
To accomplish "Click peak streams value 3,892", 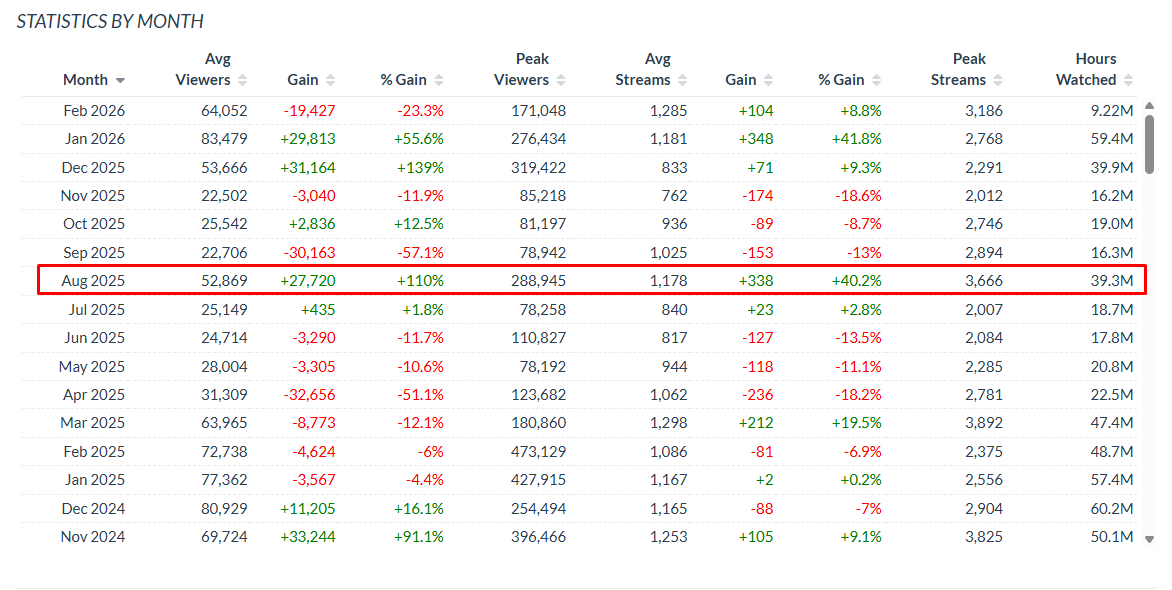I will pyautogui.click(x=984, y=423).
